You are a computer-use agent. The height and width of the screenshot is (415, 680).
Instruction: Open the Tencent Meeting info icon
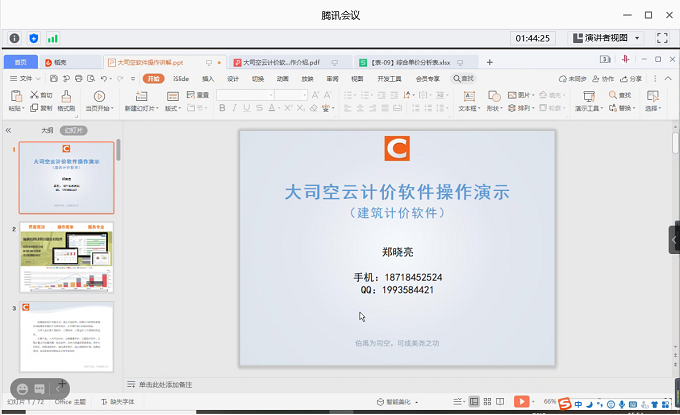pos(14,38)
